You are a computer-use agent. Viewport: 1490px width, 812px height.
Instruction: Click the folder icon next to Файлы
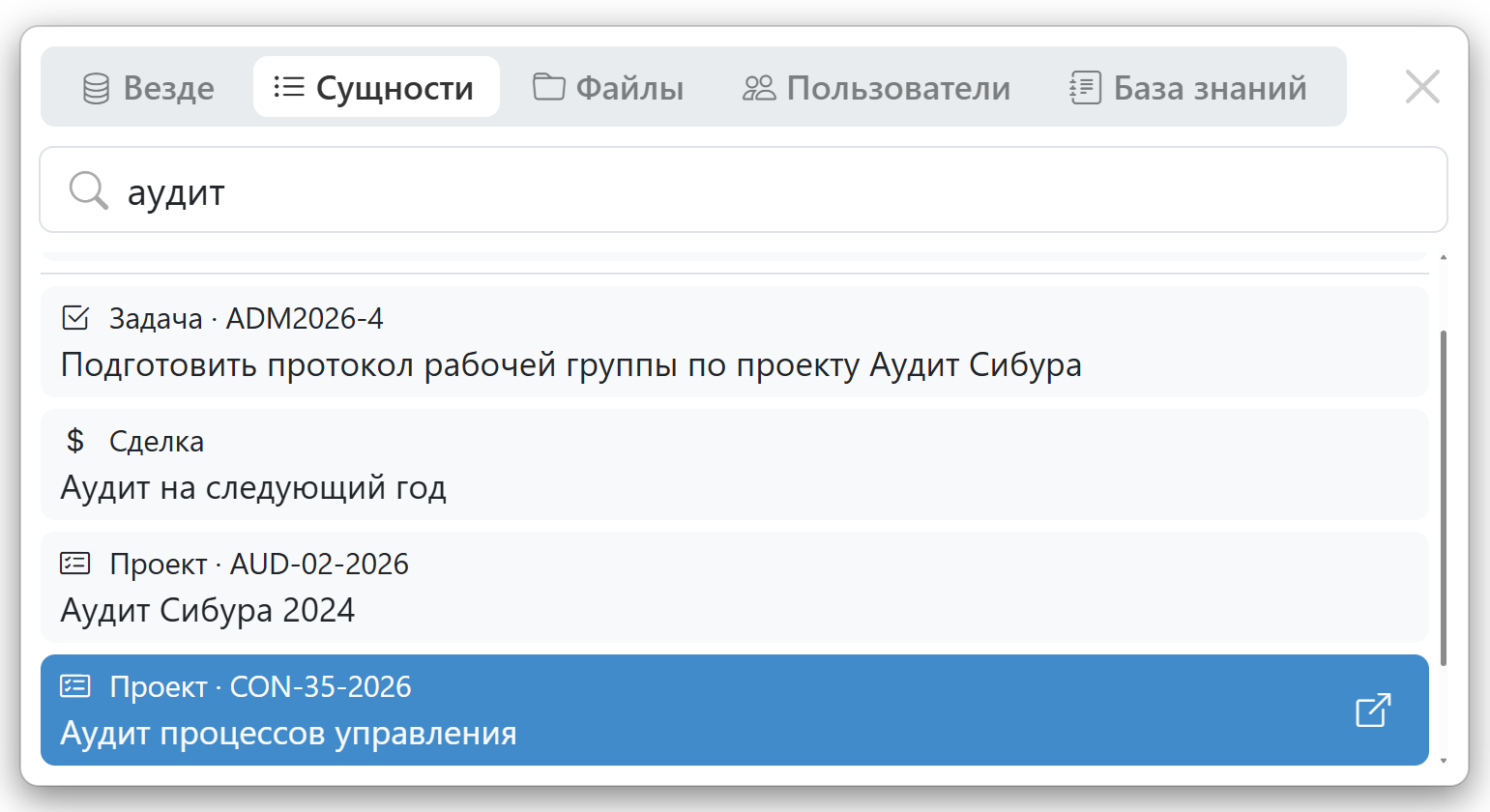548,86
